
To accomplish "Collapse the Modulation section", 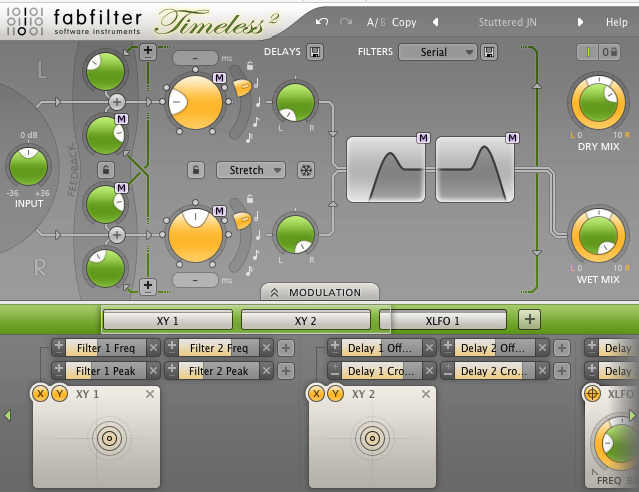I will (x=320, y=292).
